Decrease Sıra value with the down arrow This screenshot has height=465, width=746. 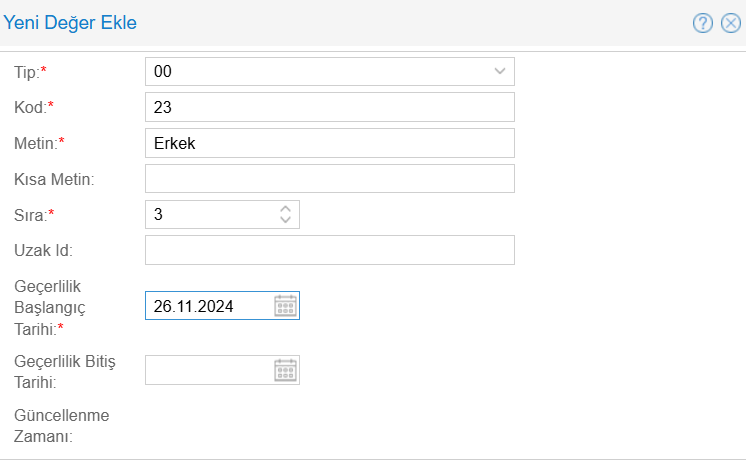pyautogui.click(x=286, y=220)
